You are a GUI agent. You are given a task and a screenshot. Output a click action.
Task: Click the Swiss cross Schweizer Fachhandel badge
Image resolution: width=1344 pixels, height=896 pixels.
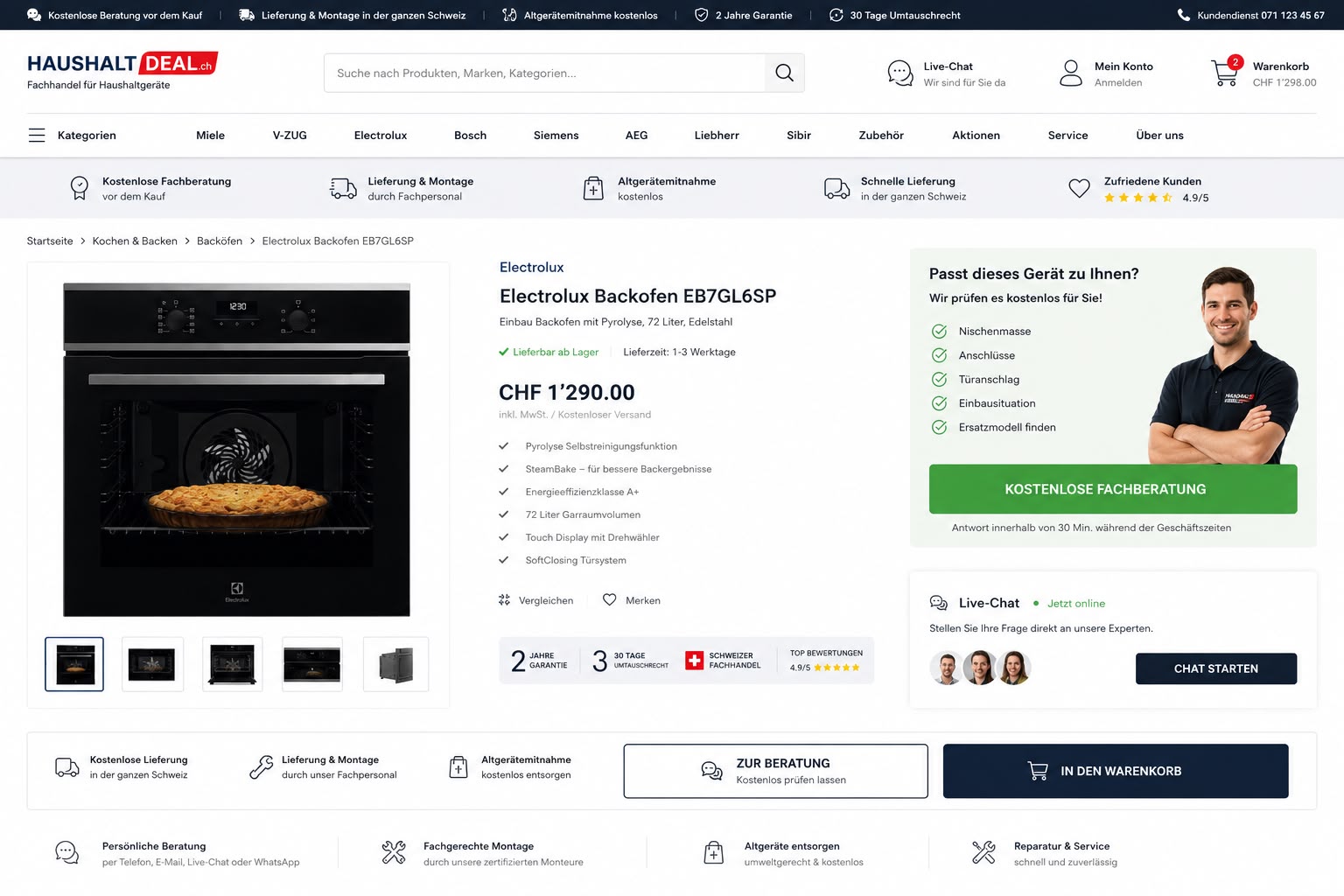click(694, 661)
